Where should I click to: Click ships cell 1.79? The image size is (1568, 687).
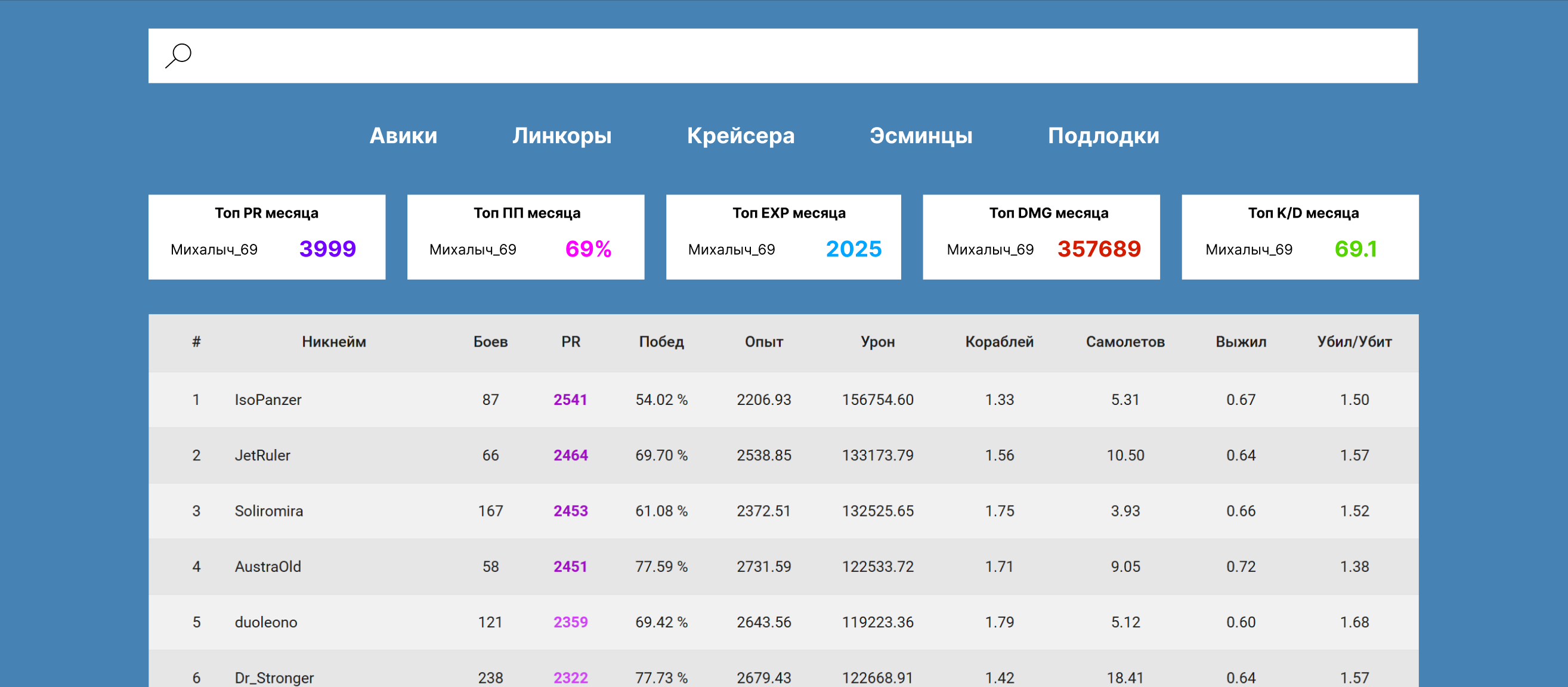[1000, 622]
